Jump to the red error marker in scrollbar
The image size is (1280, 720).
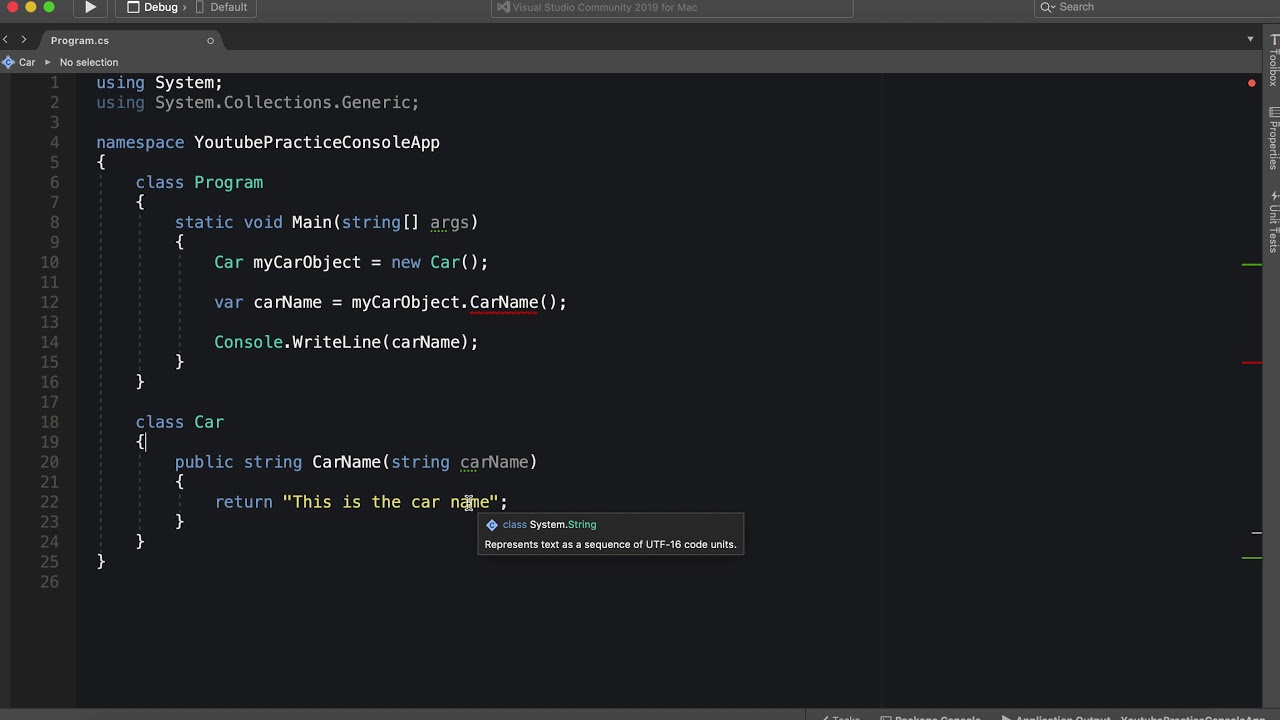(x=1251, y=362)
